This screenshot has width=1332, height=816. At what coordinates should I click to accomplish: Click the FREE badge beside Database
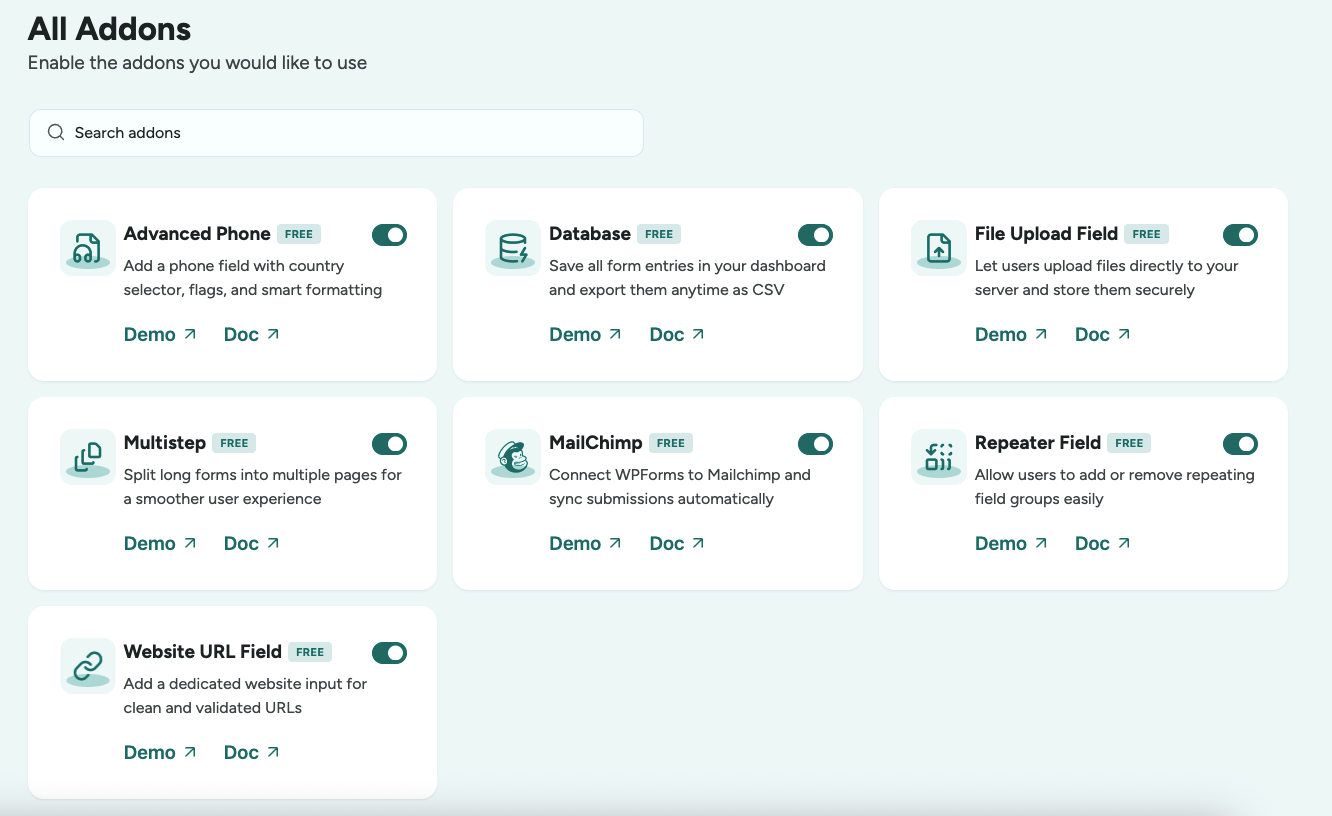659,234
